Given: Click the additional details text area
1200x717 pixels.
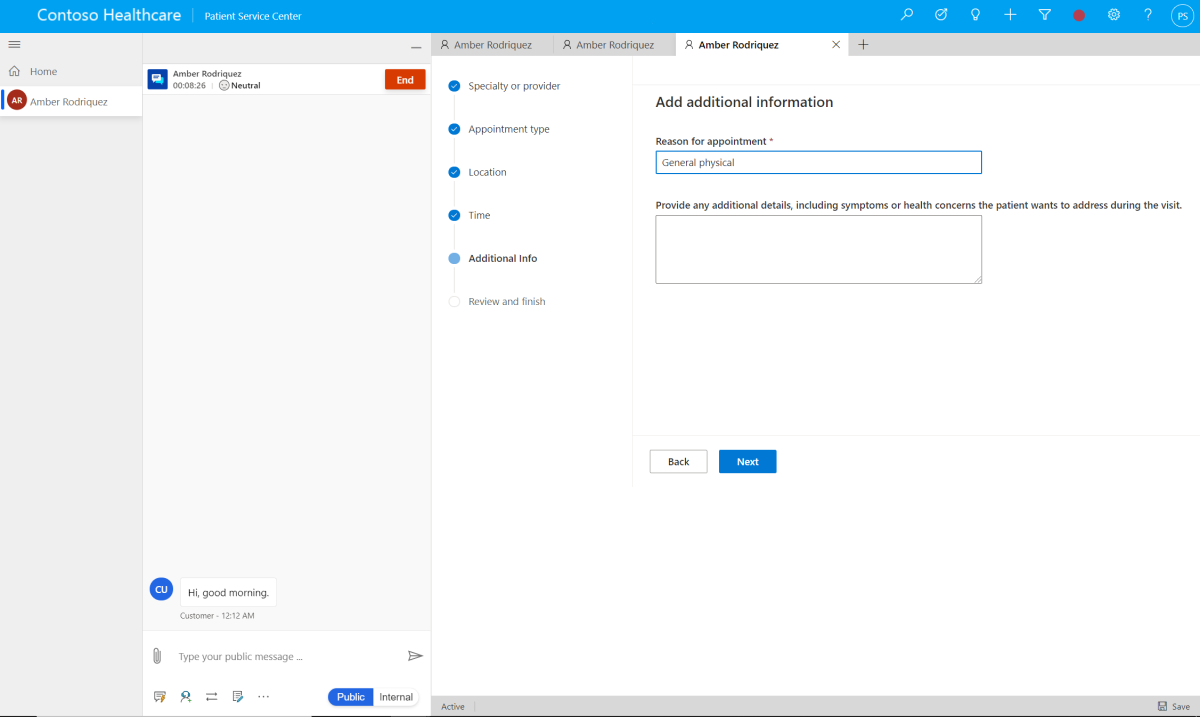Looking at the screenshot, I should point(819,249).
